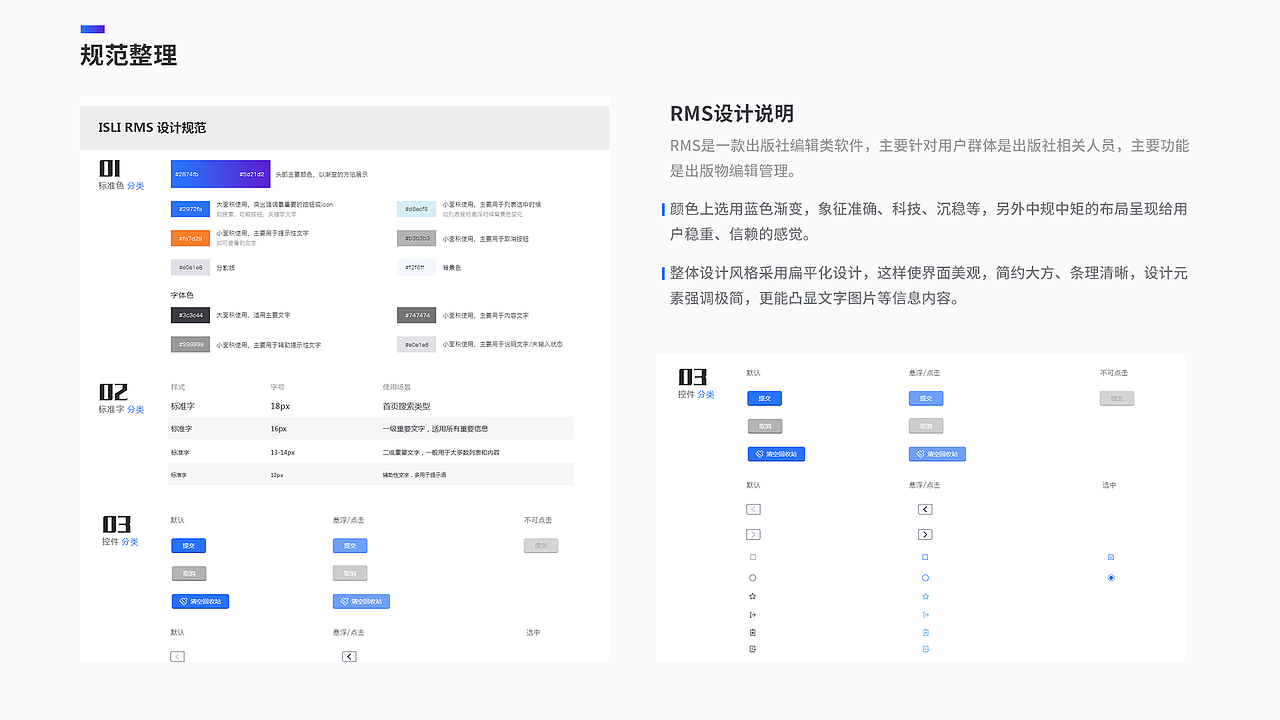The width and height of the screenshot is (1280, 720).
Task: Click the default gray forward arrow button
Action: 753,535
